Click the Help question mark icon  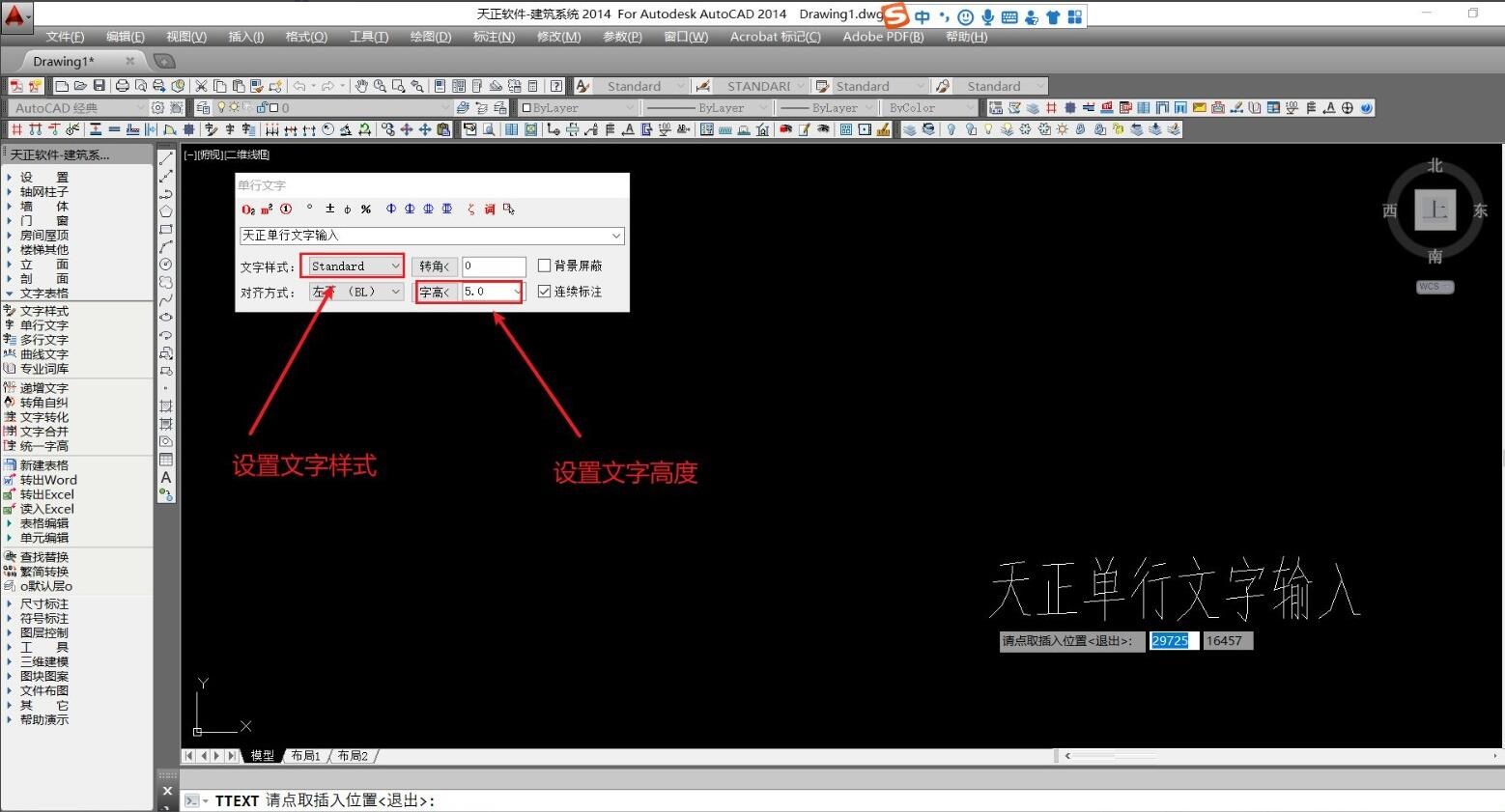point(555,86)
